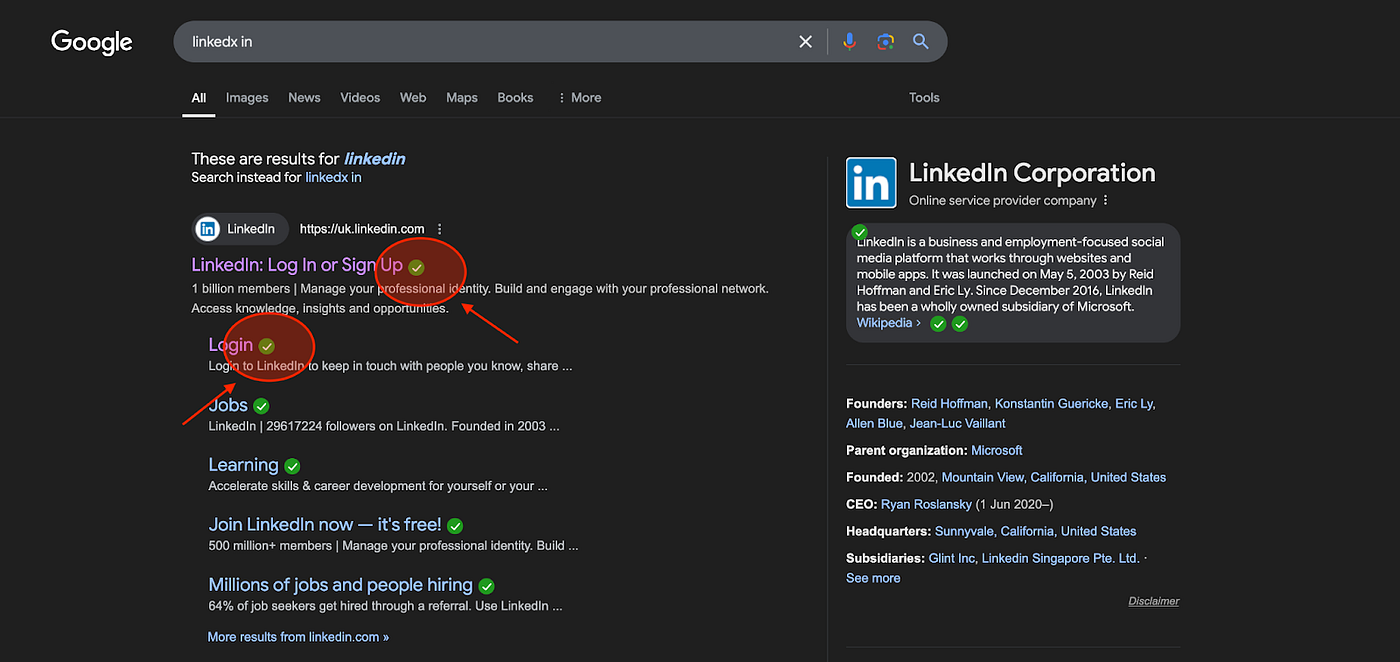
Task: Click Sunnyvale, California, United States link
Action: [x=1036, y=532]
